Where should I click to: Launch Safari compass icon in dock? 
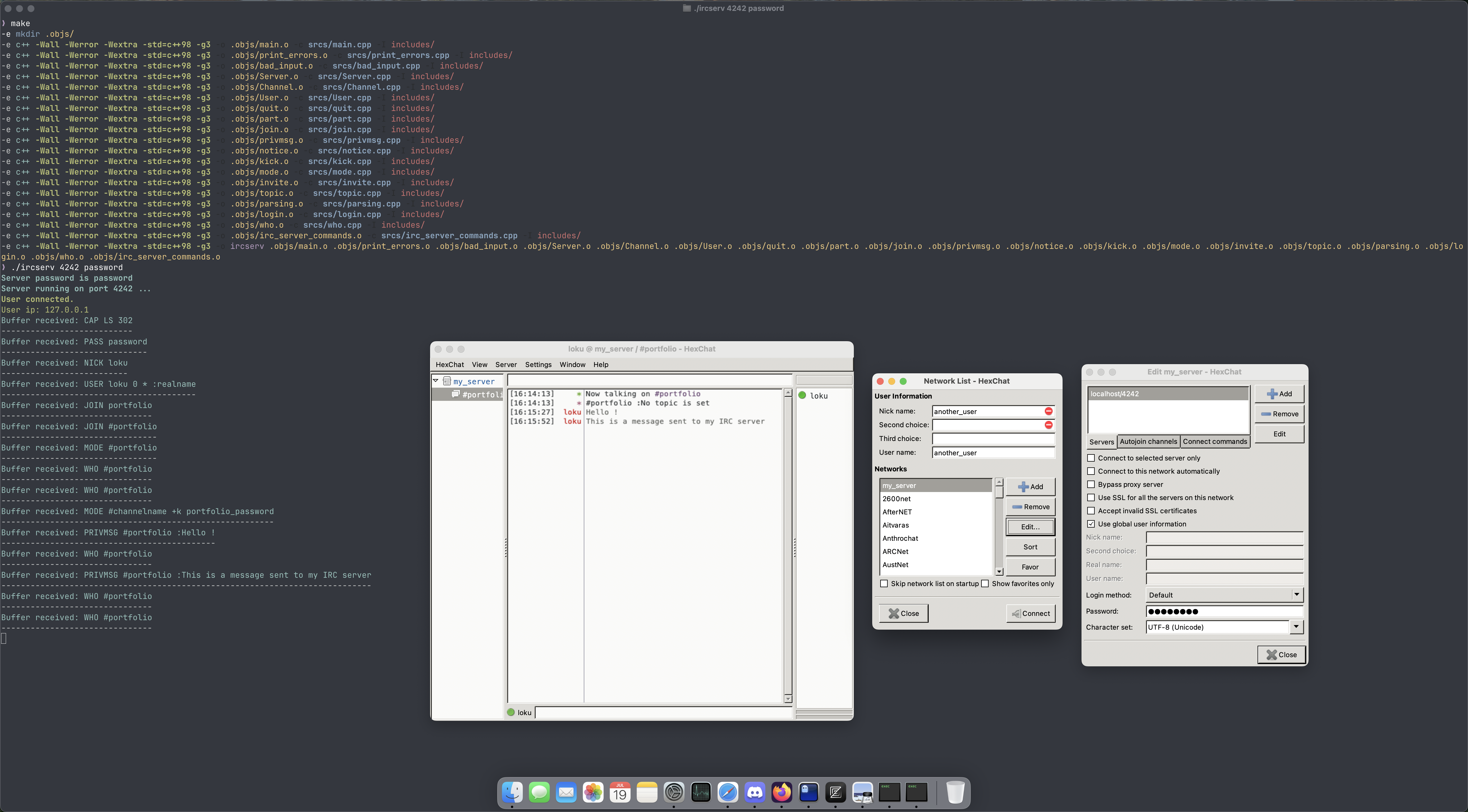point(728,792)
